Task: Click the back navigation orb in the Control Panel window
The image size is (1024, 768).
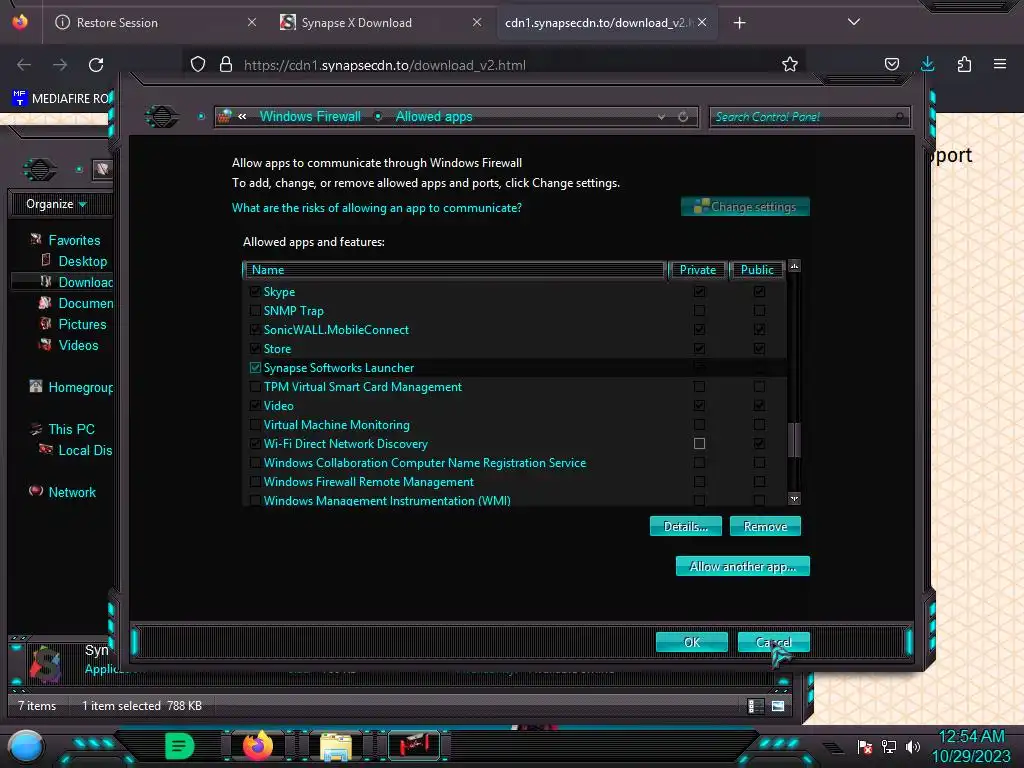Action: [162, 116]
